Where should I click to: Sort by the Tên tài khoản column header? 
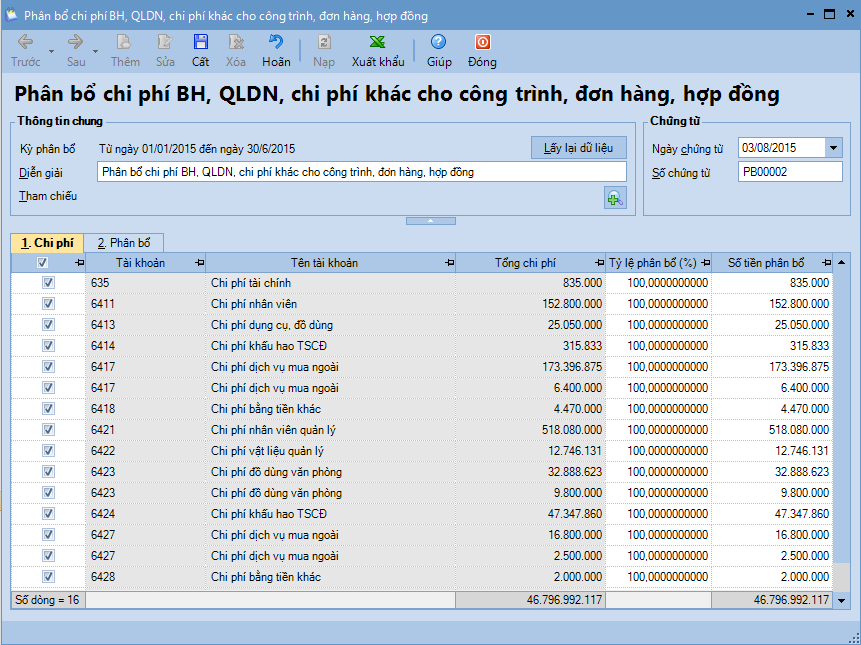(325, 263)
